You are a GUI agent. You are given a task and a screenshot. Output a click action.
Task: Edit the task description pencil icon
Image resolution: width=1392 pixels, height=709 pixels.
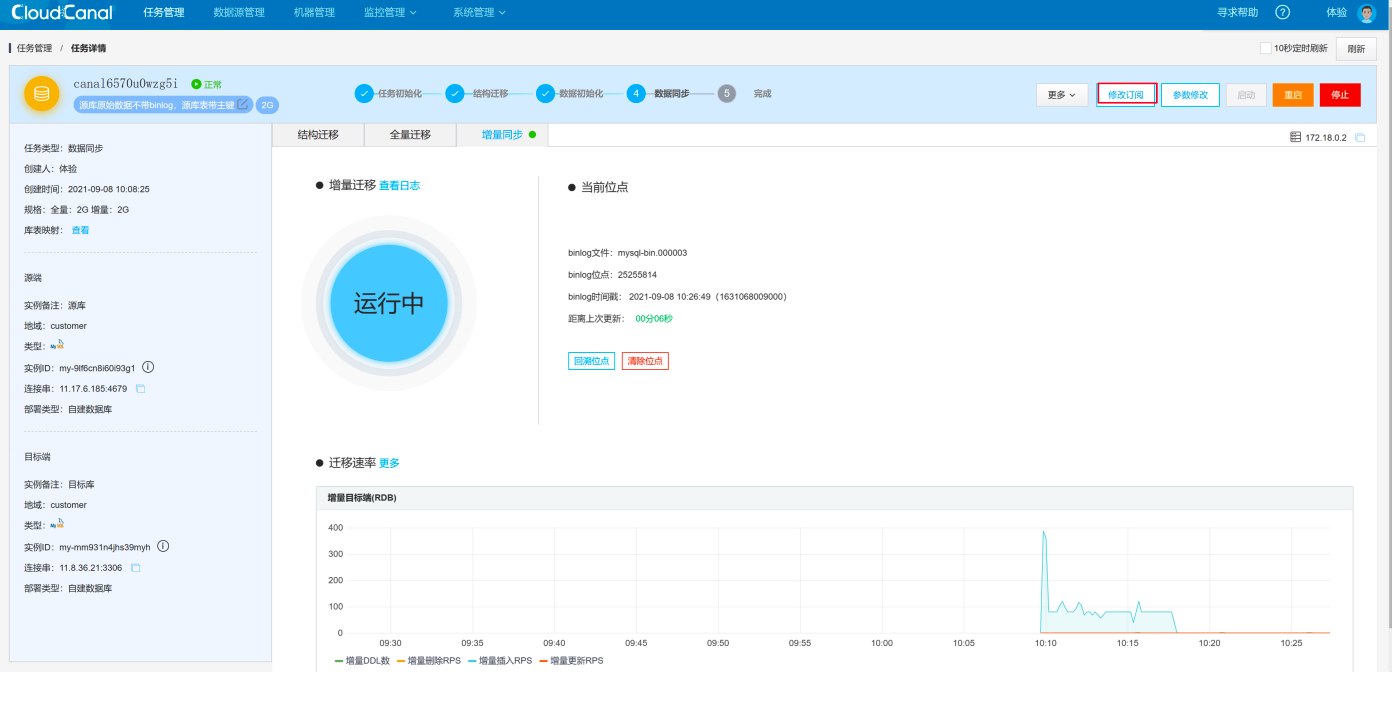tap(242, 104)
